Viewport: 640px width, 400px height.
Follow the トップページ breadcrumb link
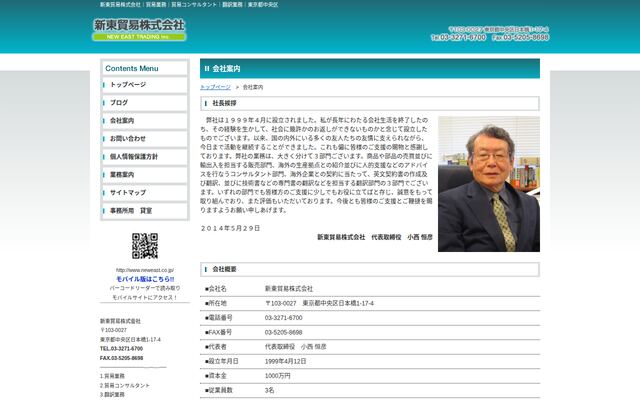(x=215, y=87)
